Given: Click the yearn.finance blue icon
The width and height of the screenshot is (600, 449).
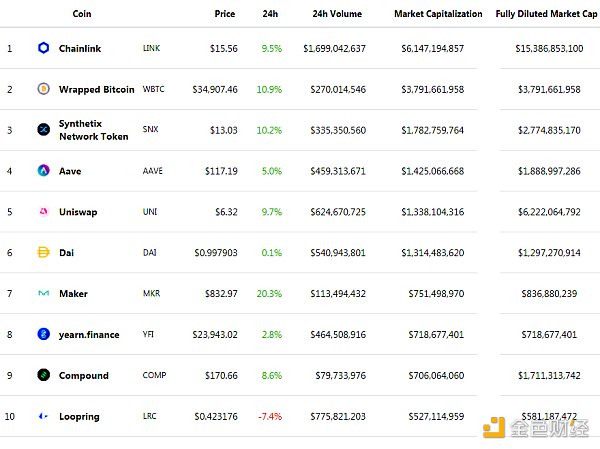Looking at the screenshot, I should coord(43,335).
